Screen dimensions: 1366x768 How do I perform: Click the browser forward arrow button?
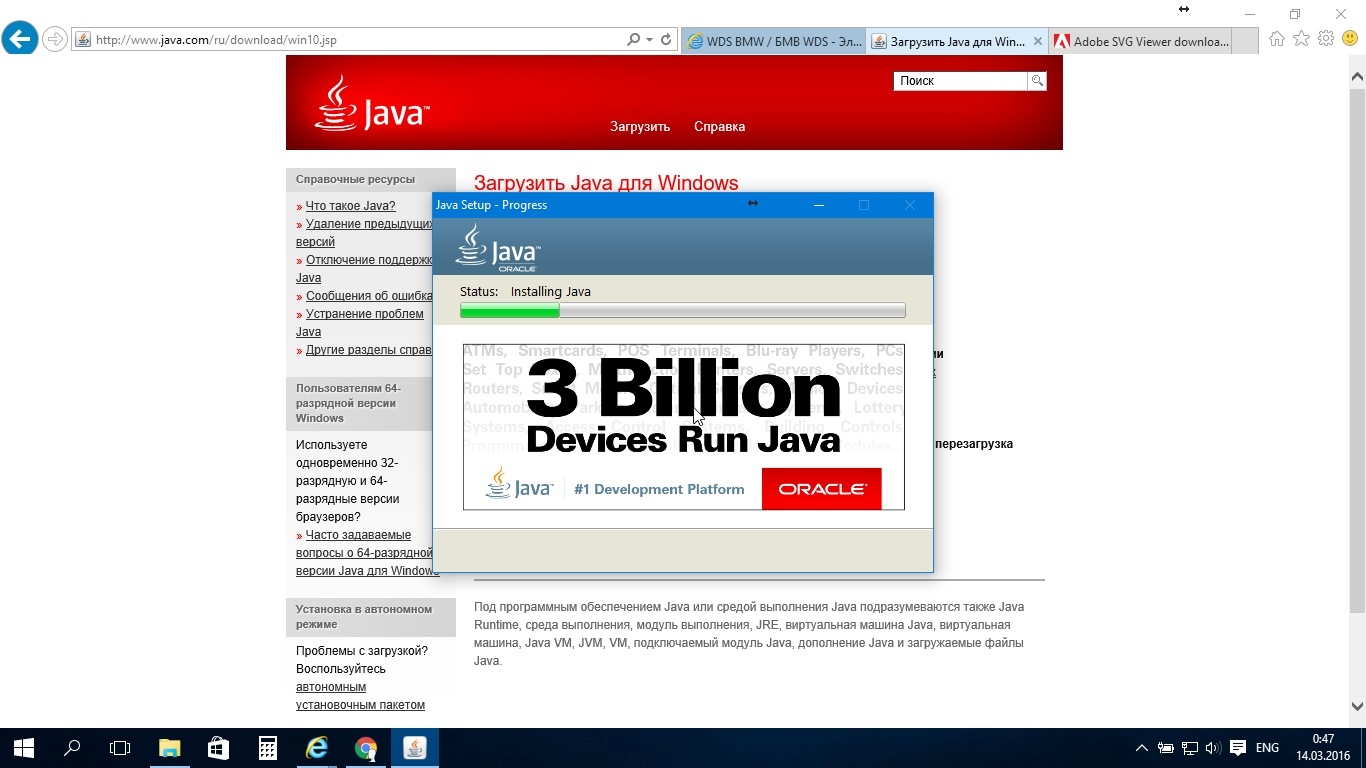55,40
